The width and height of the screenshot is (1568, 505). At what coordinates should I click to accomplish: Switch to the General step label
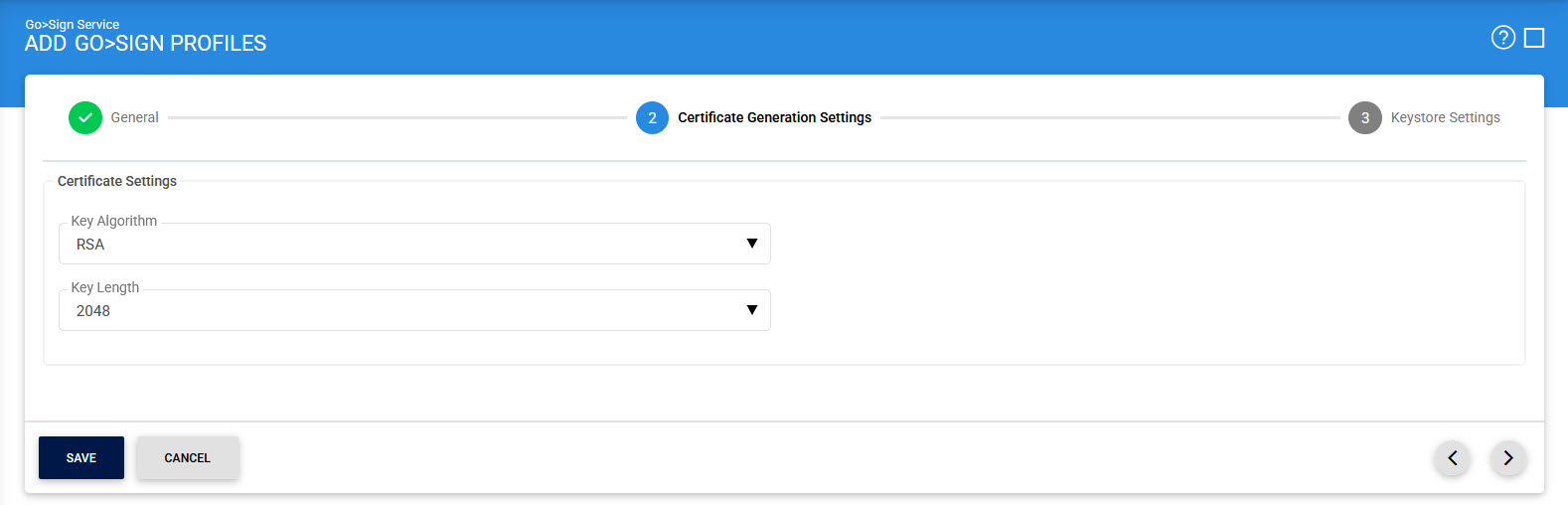pos(134,117)
